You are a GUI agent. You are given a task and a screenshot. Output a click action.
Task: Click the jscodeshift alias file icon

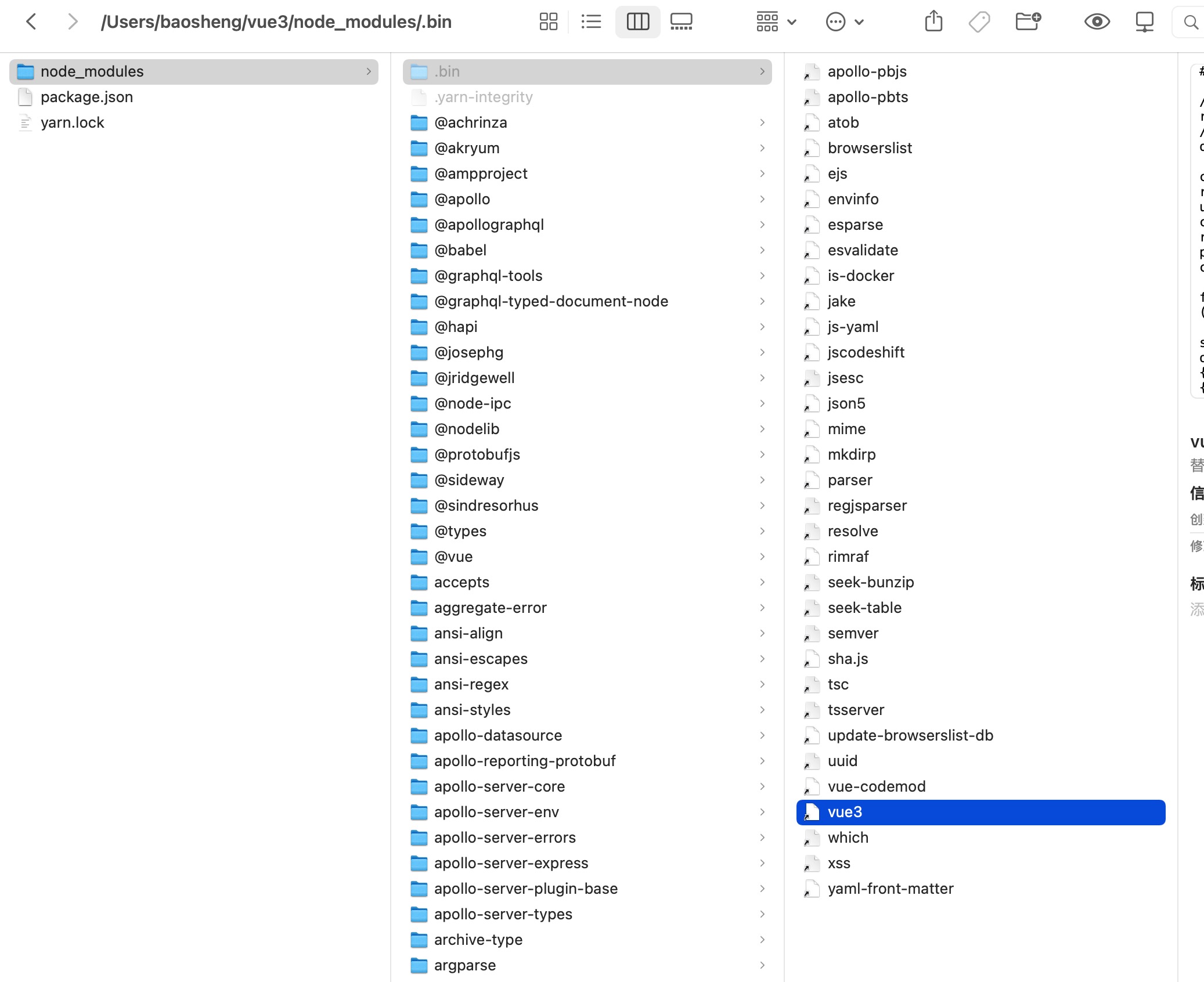(x=812, y=352)
